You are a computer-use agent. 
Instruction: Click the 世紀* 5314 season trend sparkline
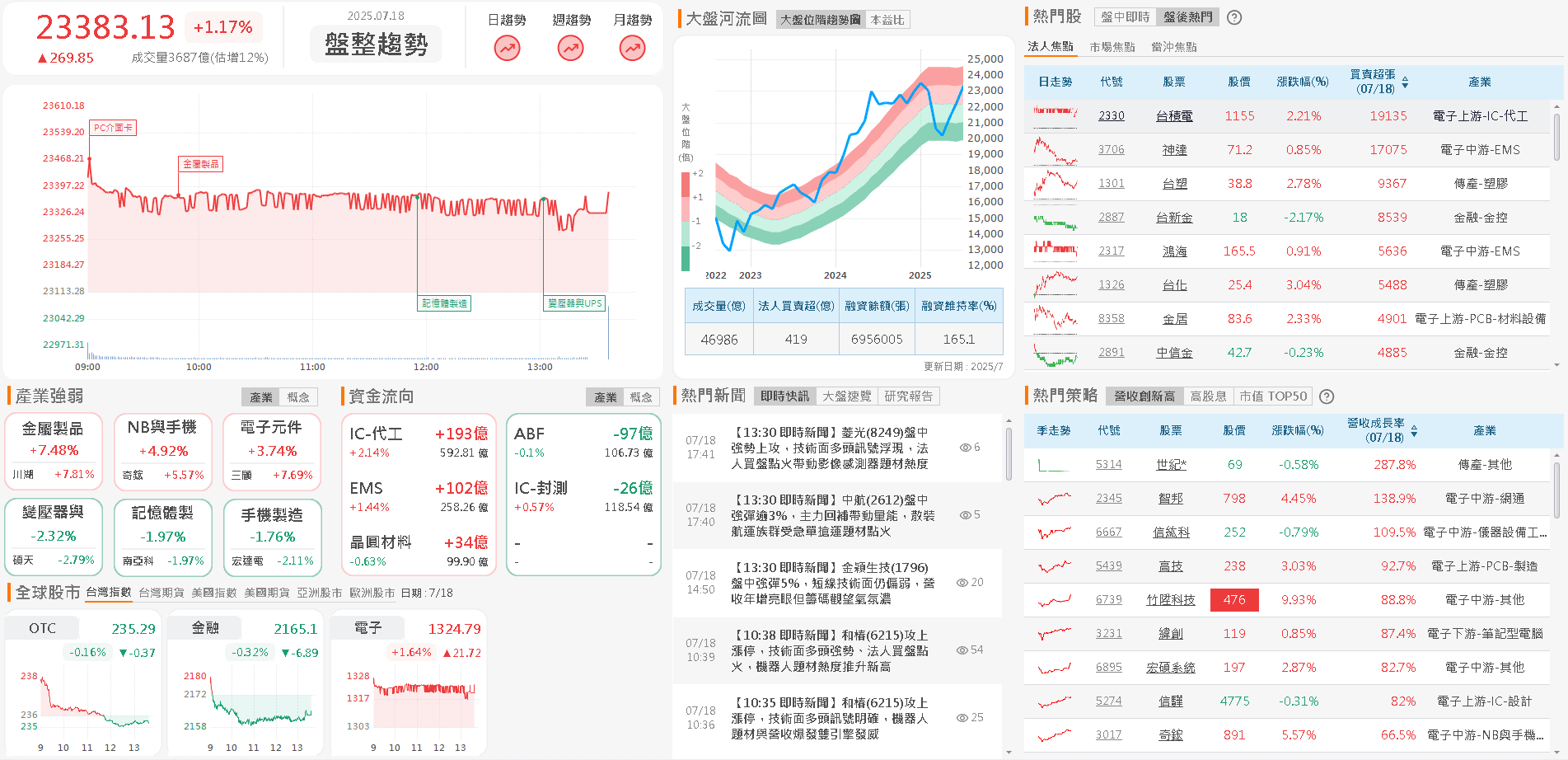point(1055,465)
